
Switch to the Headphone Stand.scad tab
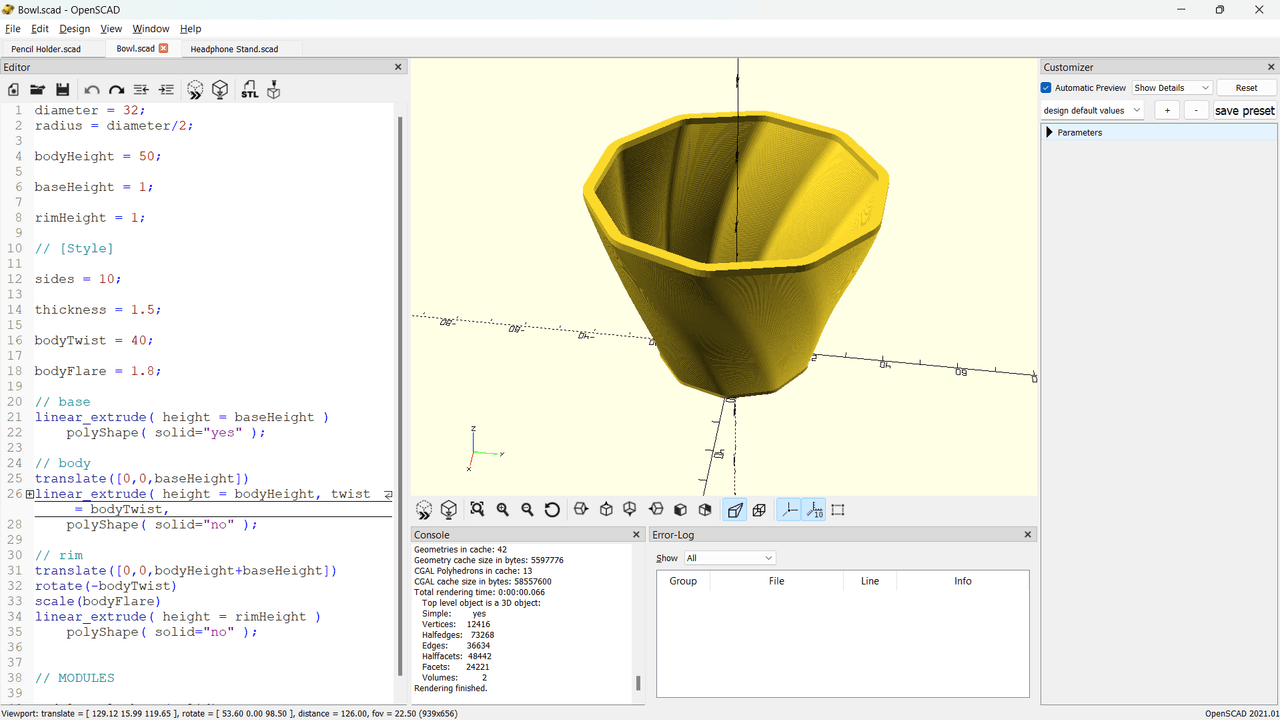[x=234, y=48]
